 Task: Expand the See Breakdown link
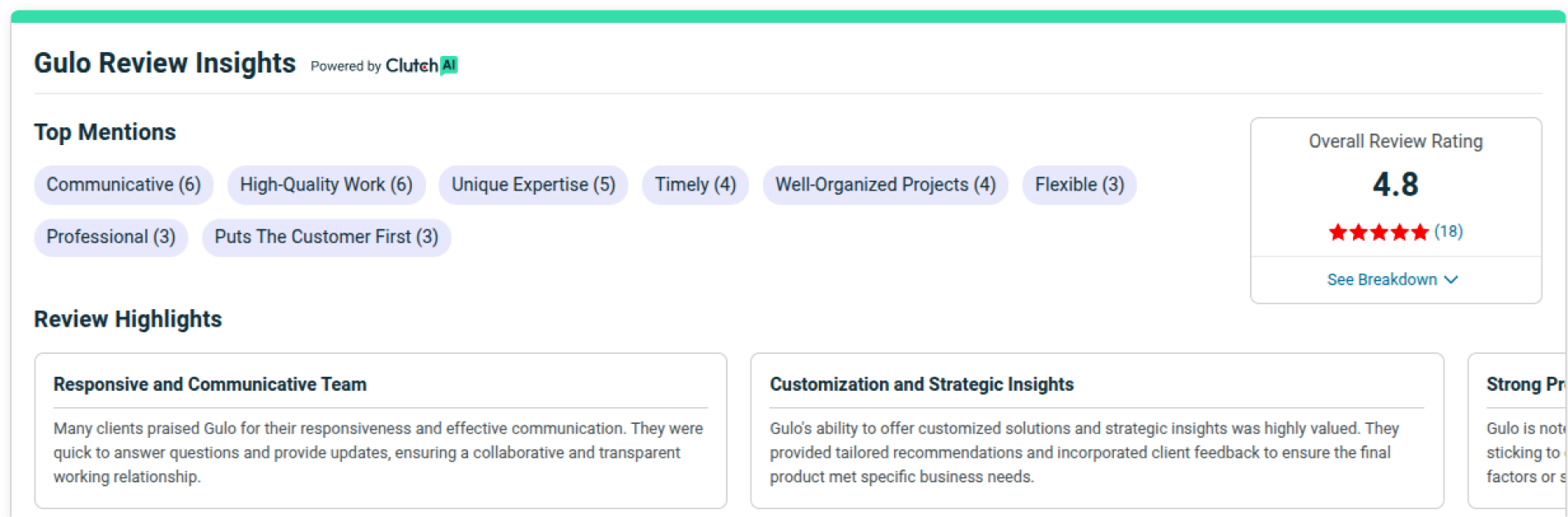point(1382,280)
